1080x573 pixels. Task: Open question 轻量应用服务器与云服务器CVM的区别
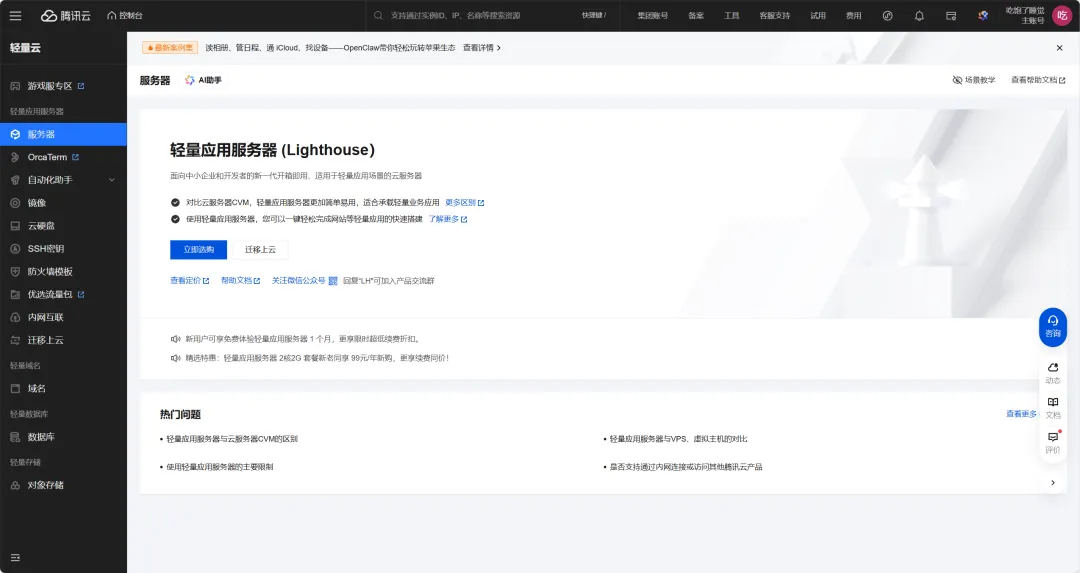(x=231, y=439)
